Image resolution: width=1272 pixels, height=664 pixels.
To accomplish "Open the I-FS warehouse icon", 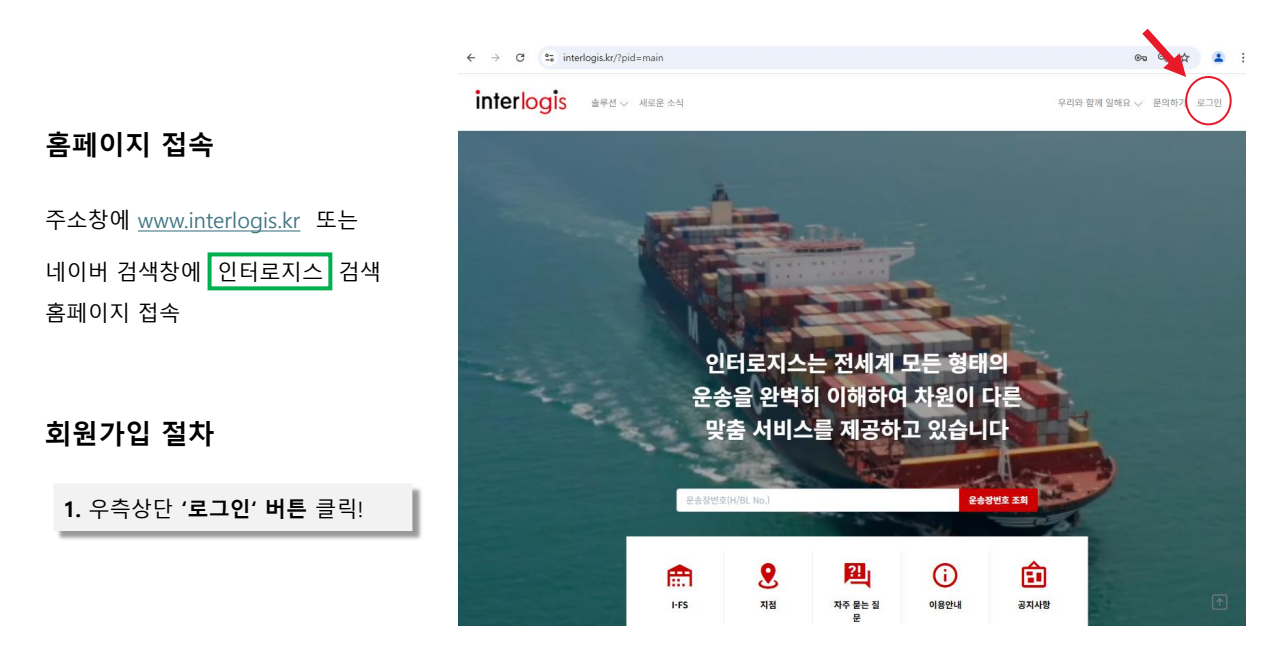I will click(679, 576).
